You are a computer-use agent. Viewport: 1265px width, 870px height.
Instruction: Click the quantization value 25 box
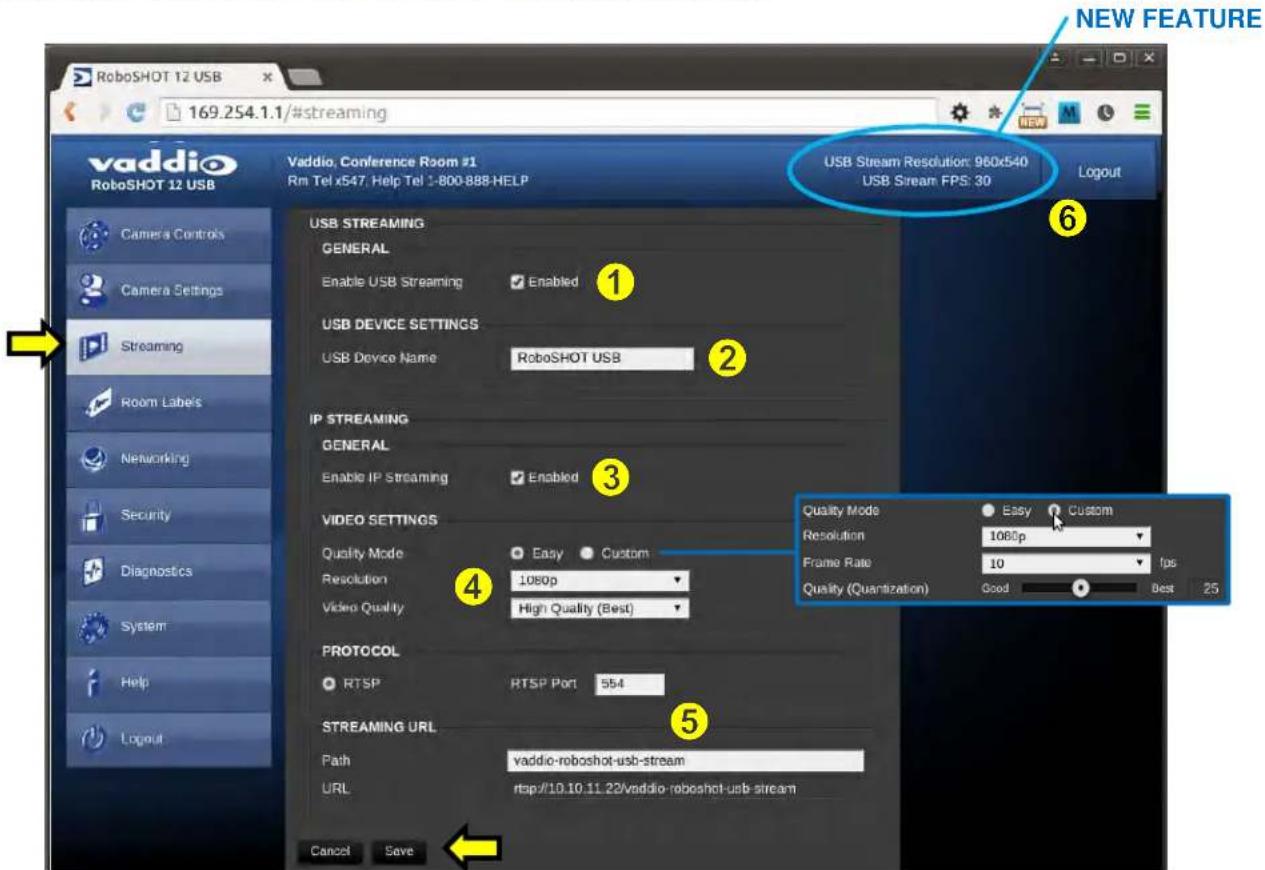(x=1208, y=589)
